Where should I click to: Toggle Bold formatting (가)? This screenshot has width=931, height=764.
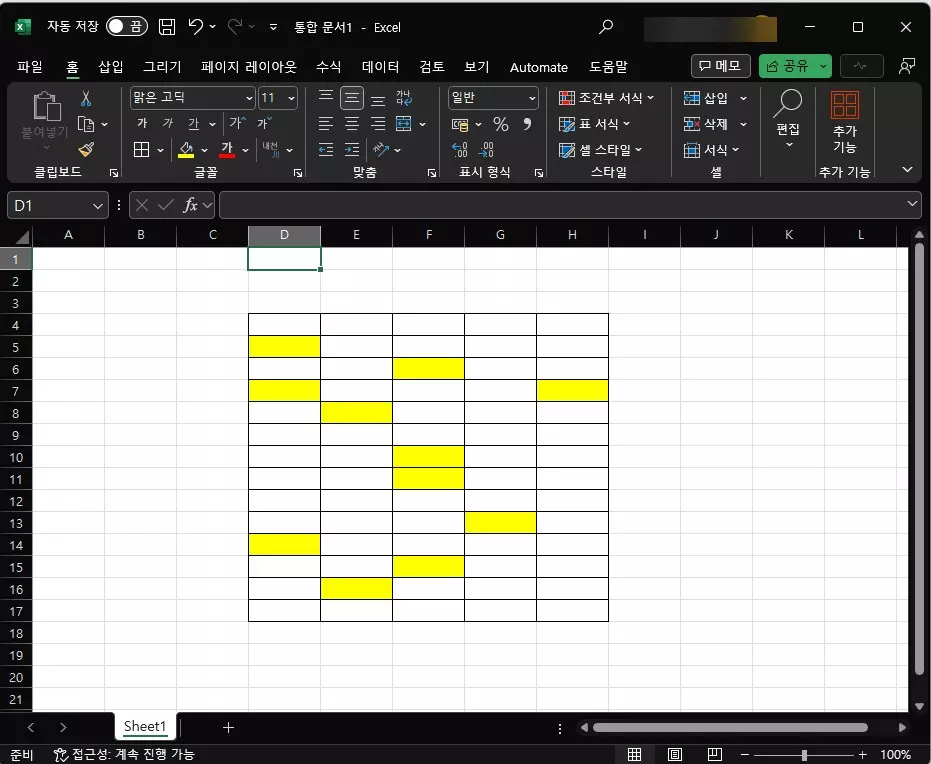click(x=141, y=123)
